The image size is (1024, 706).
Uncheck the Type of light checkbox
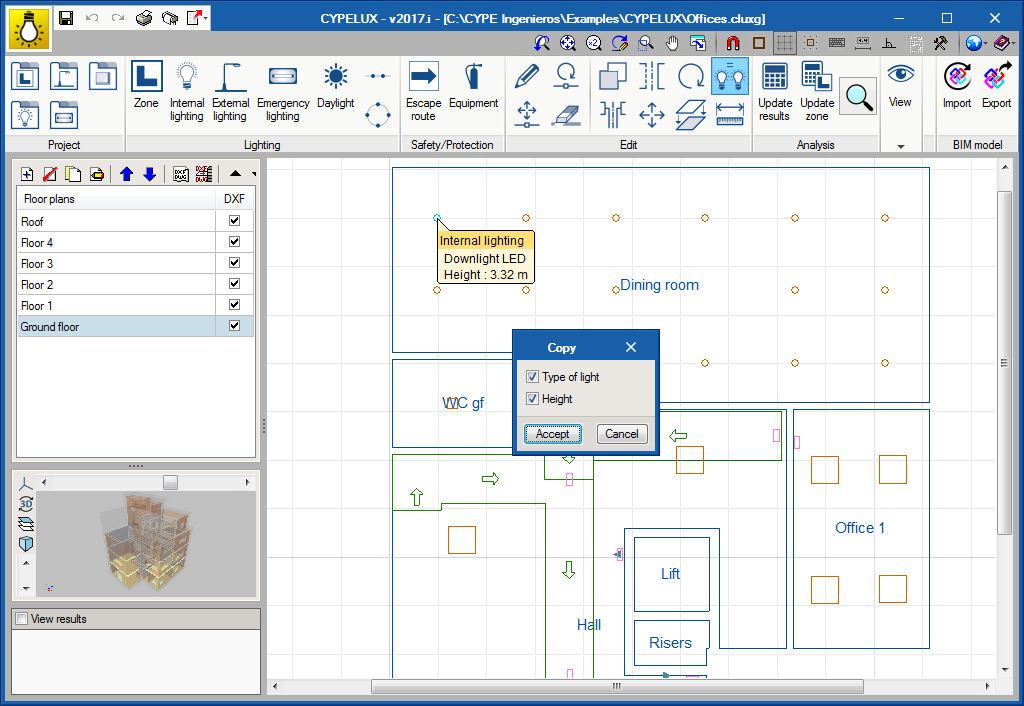532,377
